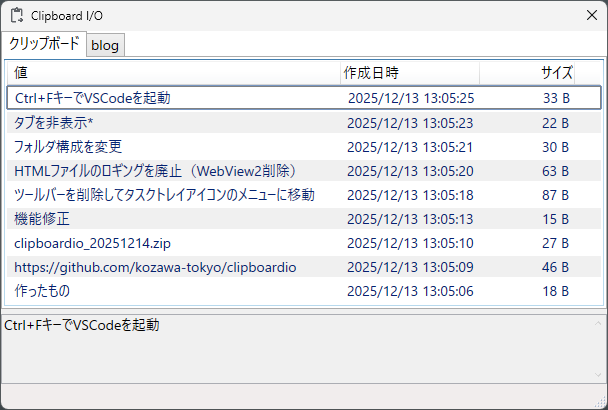
Task: Select the 作ったもの row
Action: click(42, 291)
